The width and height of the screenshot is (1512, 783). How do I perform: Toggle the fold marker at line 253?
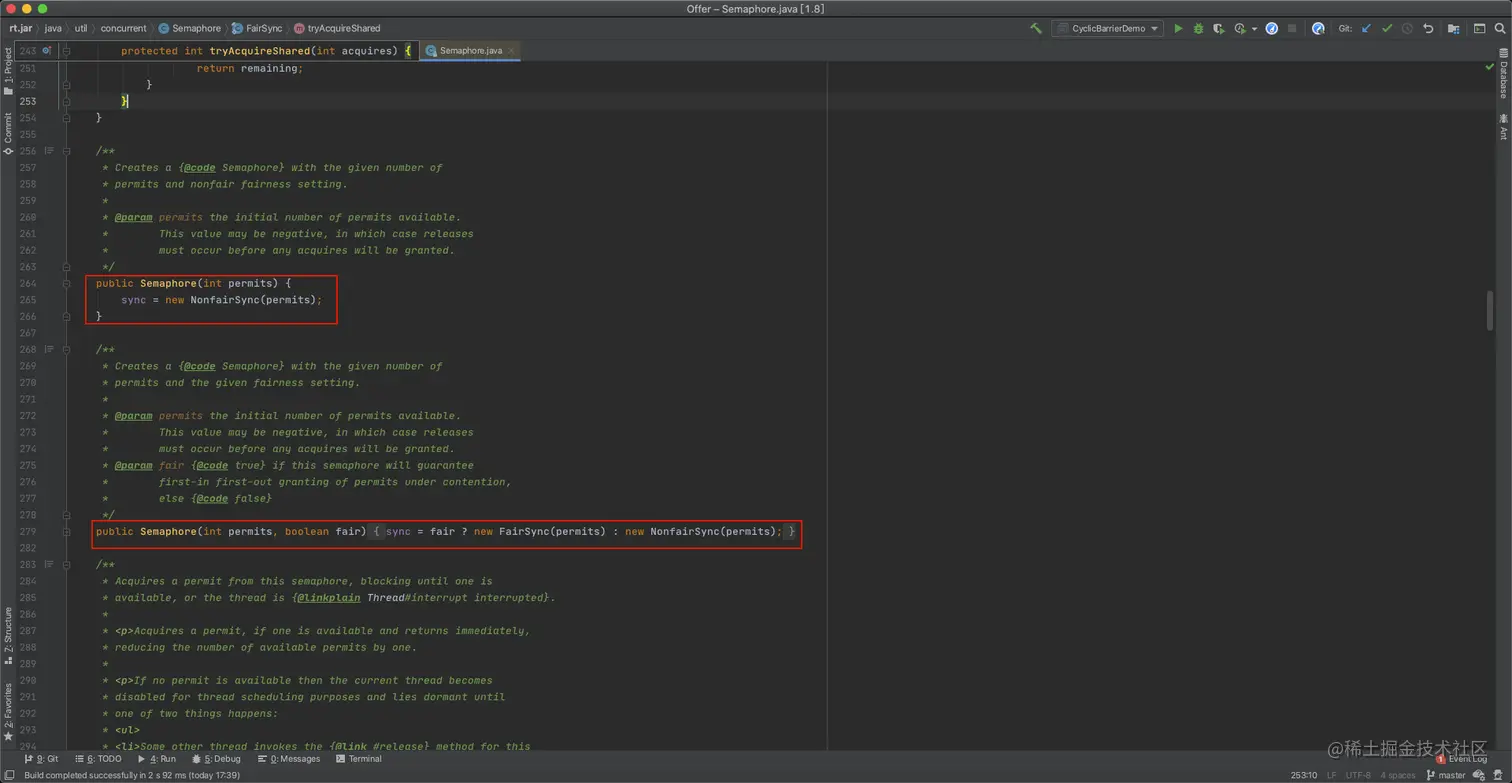click(66, 101)
